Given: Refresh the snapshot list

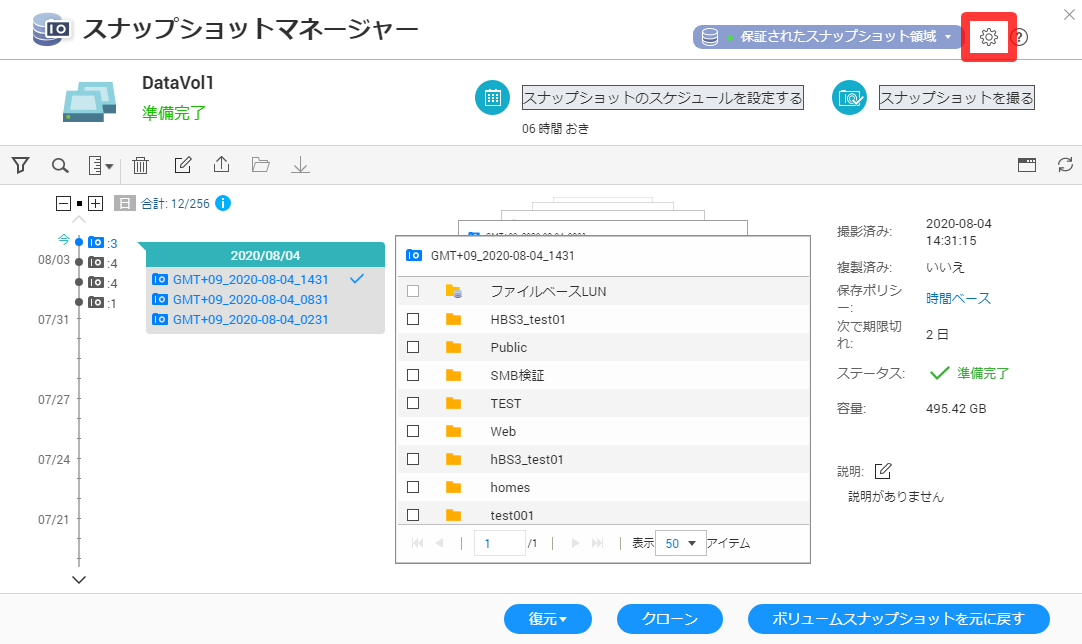Looking at the screenshot, I should (1065, 165).
